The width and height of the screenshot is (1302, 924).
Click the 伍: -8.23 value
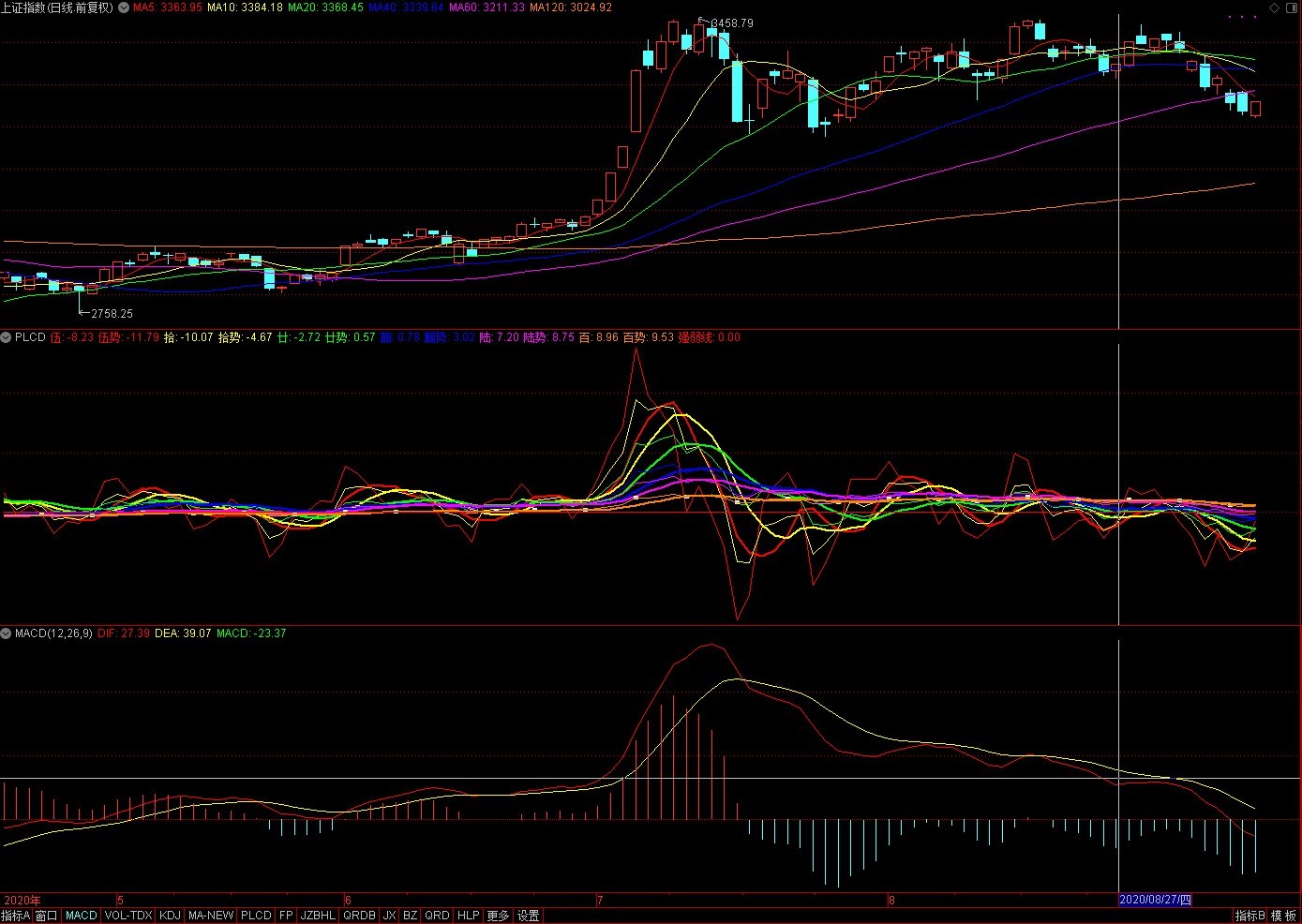[x=72, y=337]
